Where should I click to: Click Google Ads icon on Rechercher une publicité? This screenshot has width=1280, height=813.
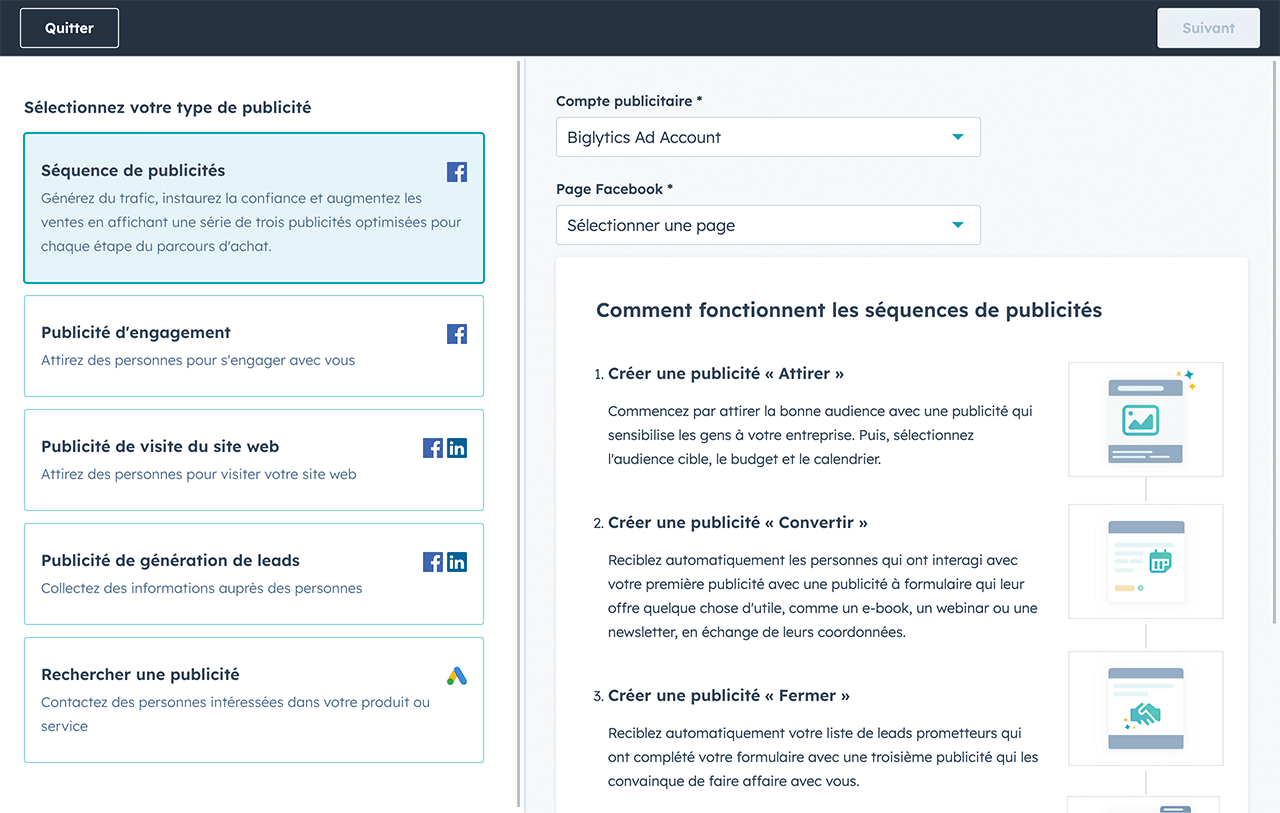click(x=457, y=676)
